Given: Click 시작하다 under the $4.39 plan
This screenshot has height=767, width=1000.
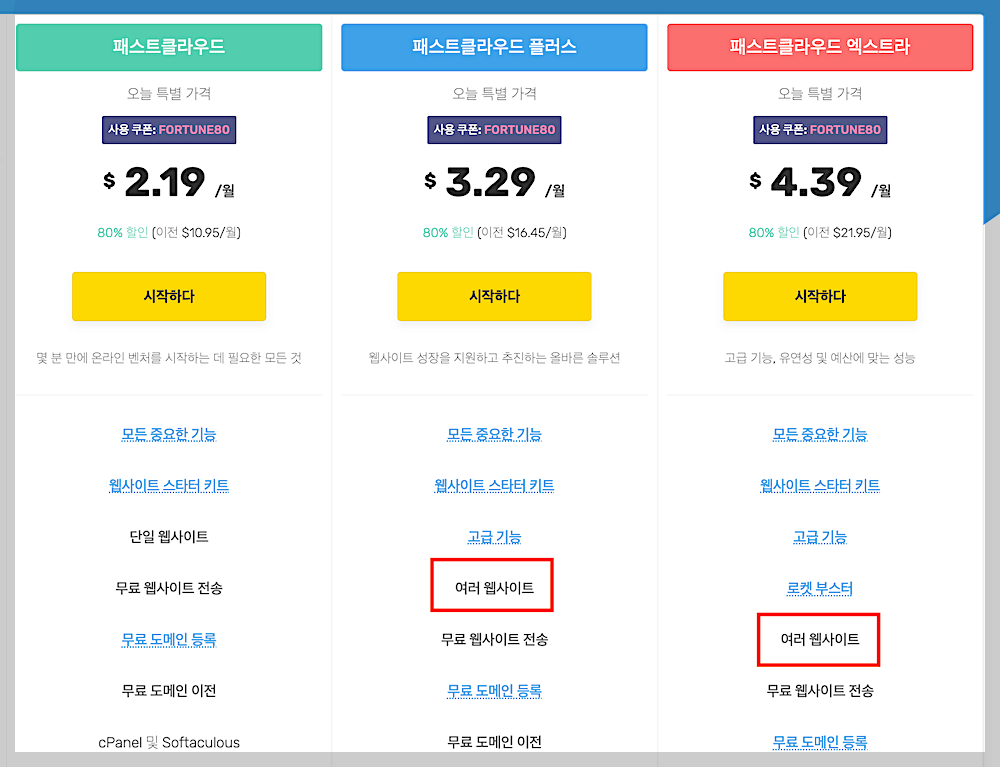Looking at the screenshot, I should pyautogui.click(x=820, y=296).
